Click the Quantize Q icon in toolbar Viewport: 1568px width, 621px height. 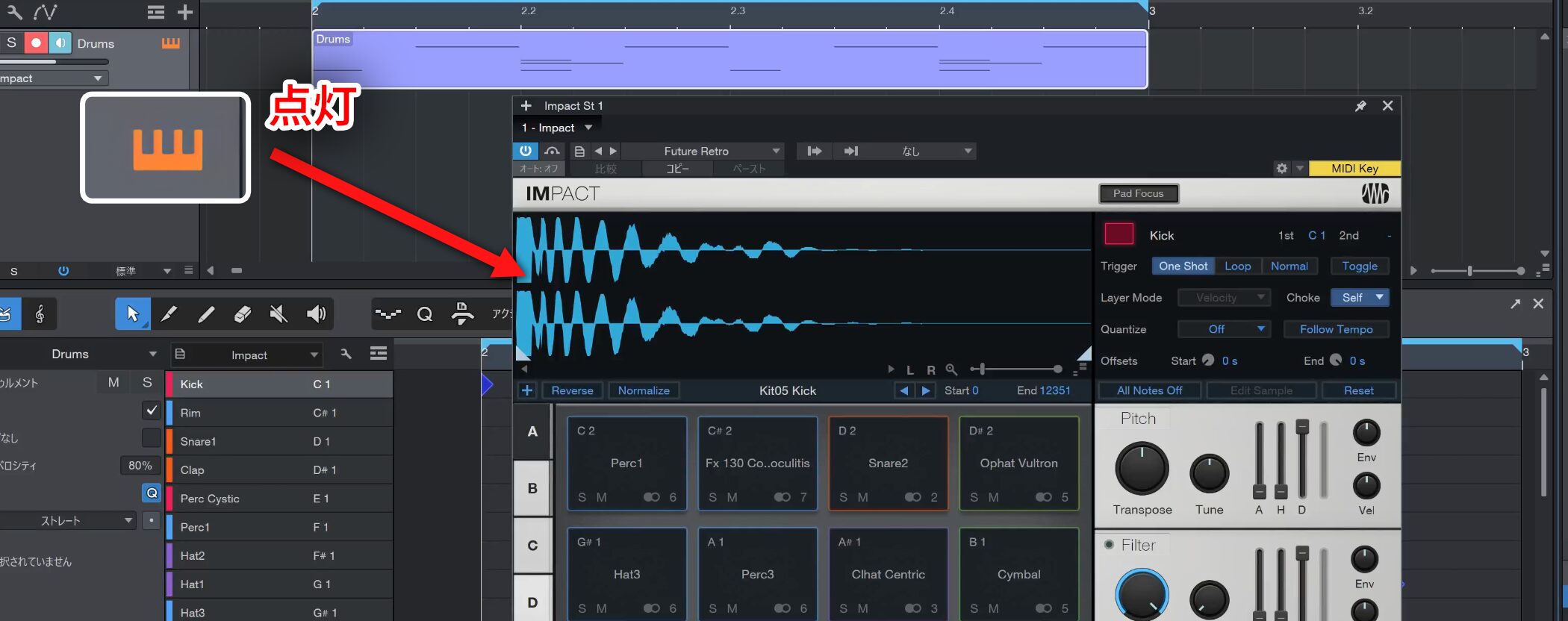pyautogui.click(x=425, y=314)
